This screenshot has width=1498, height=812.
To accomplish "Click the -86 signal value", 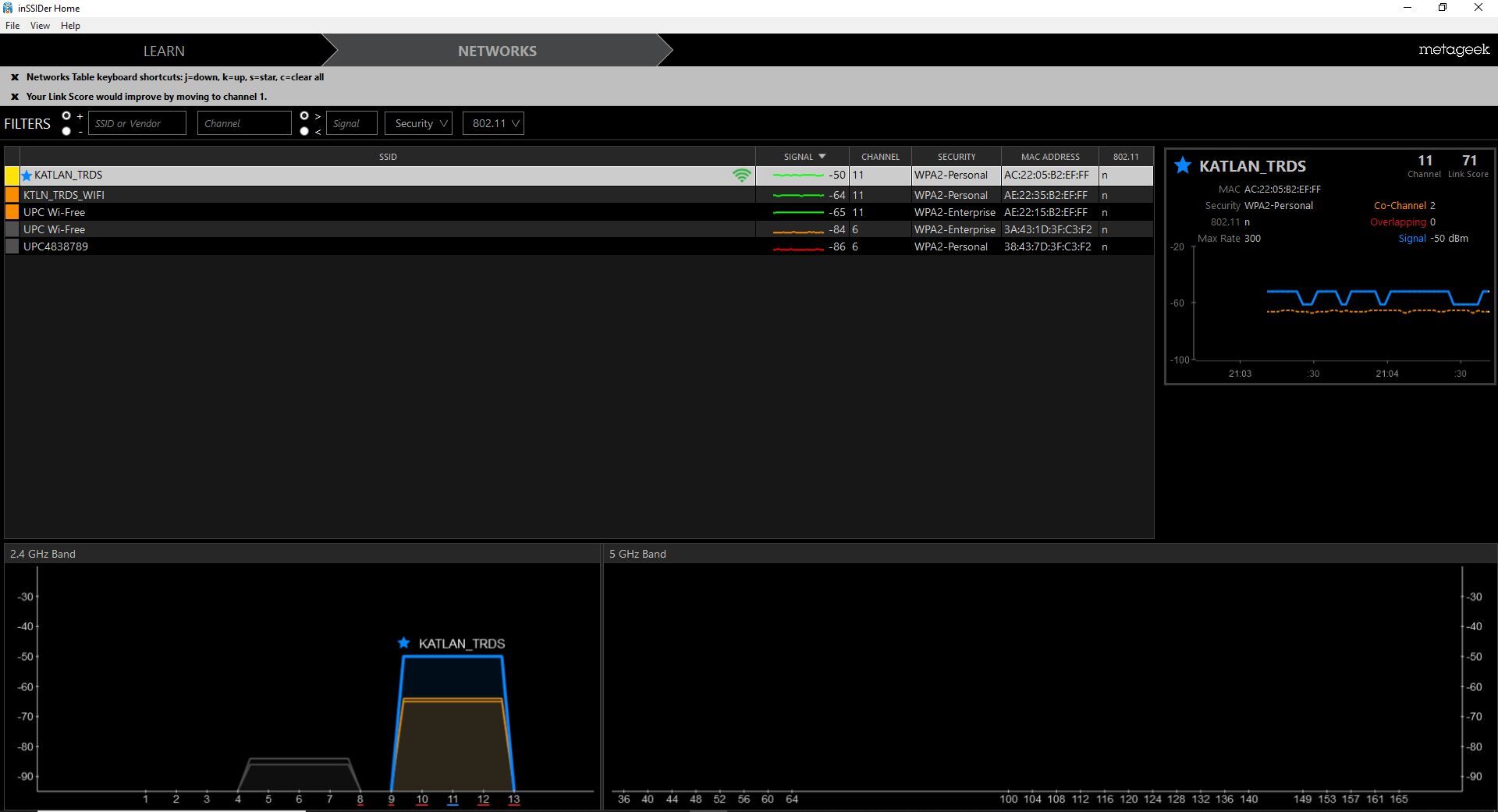I will (837, 246).
